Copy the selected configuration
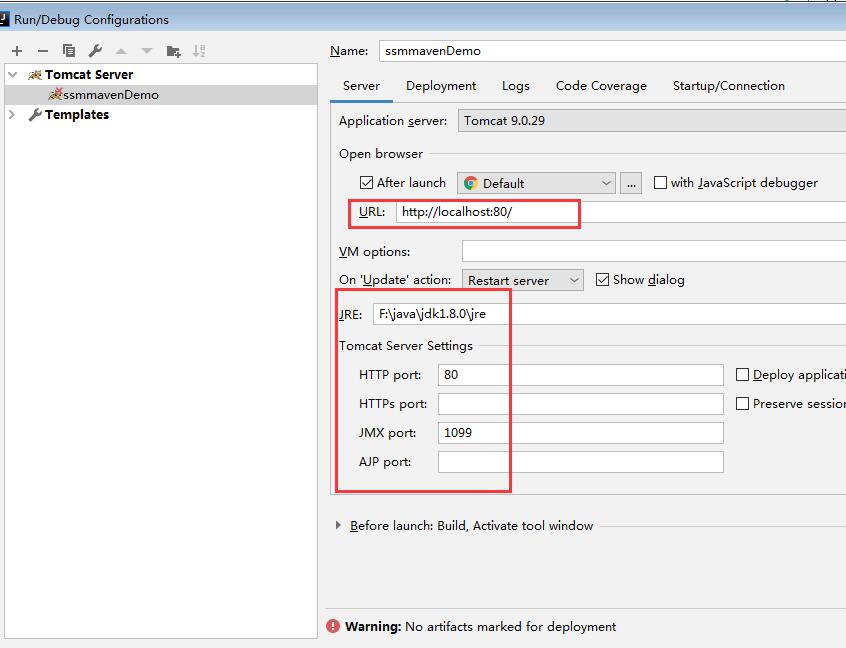Viewport: 846px width, 648px height. tap(69, 51)
